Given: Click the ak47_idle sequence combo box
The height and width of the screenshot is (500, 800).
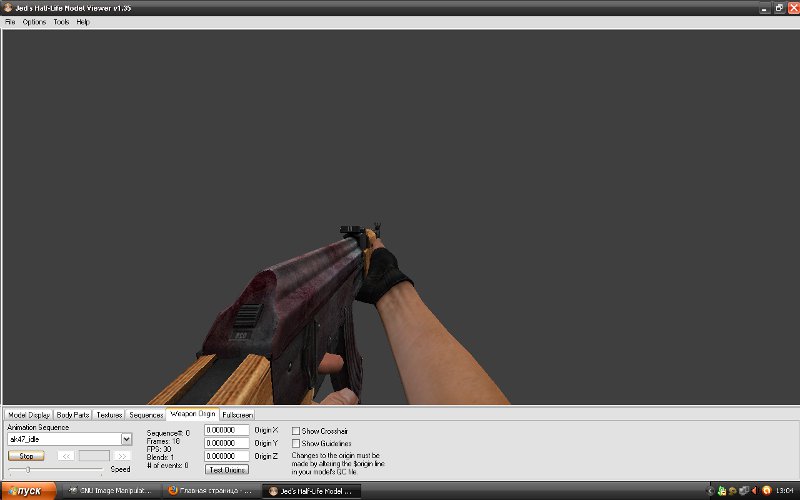Looking at the screenshot, I should 69,439.
